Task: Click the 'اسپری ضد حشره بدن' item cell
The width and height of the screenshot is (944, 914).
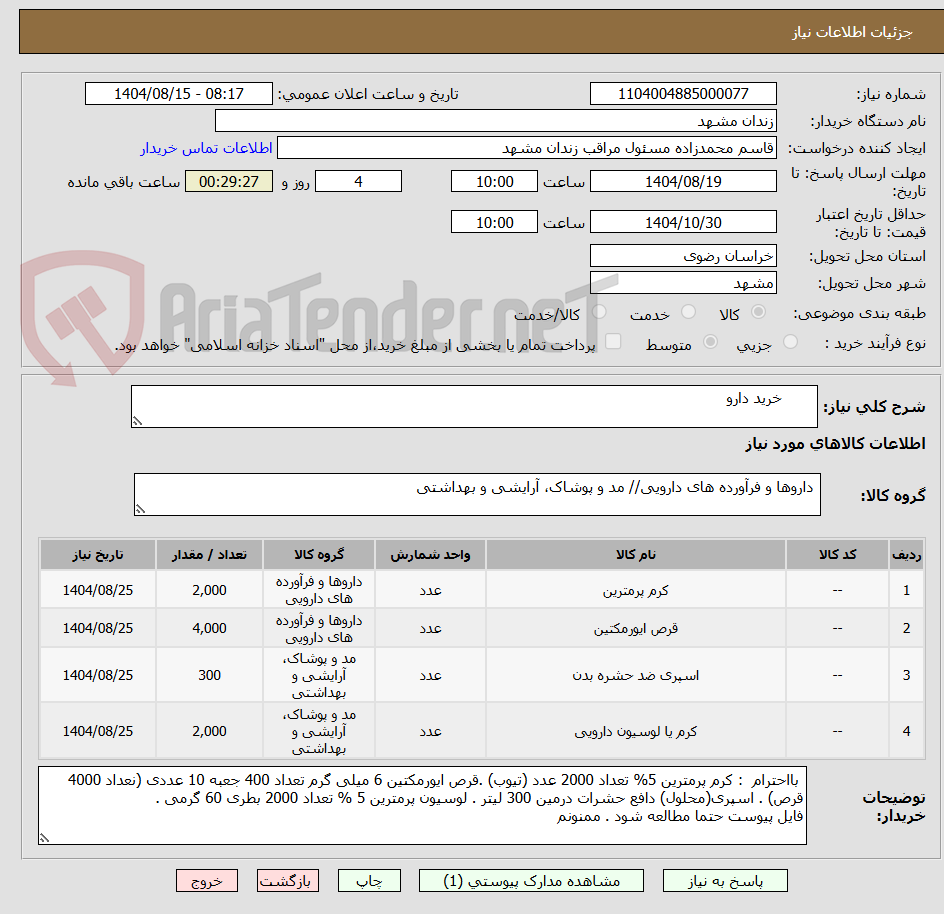Action: tap(636, 675)
